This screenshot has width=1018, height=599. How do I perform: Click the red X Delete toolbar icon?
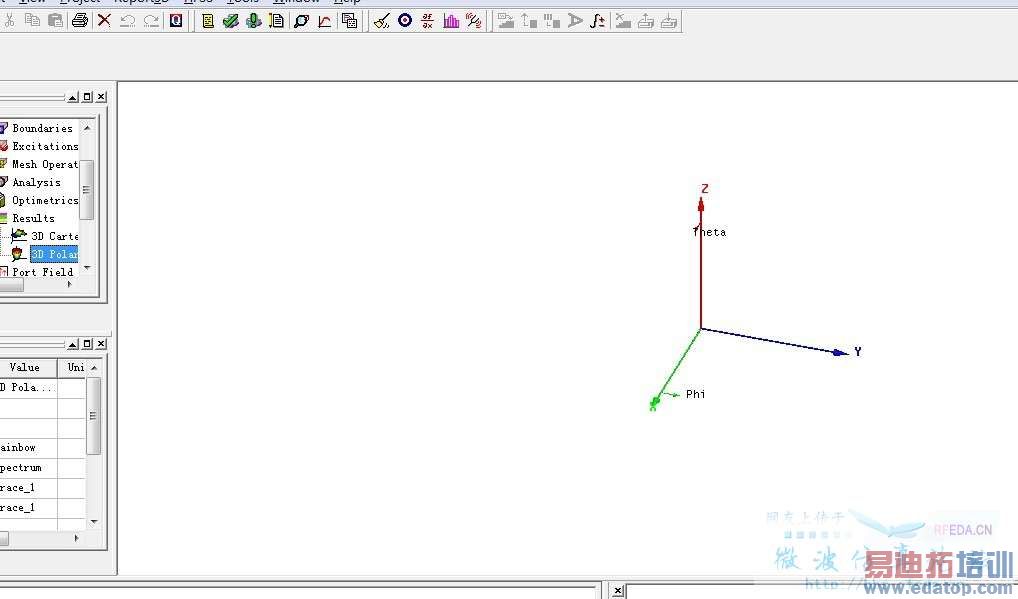(104, 21)
